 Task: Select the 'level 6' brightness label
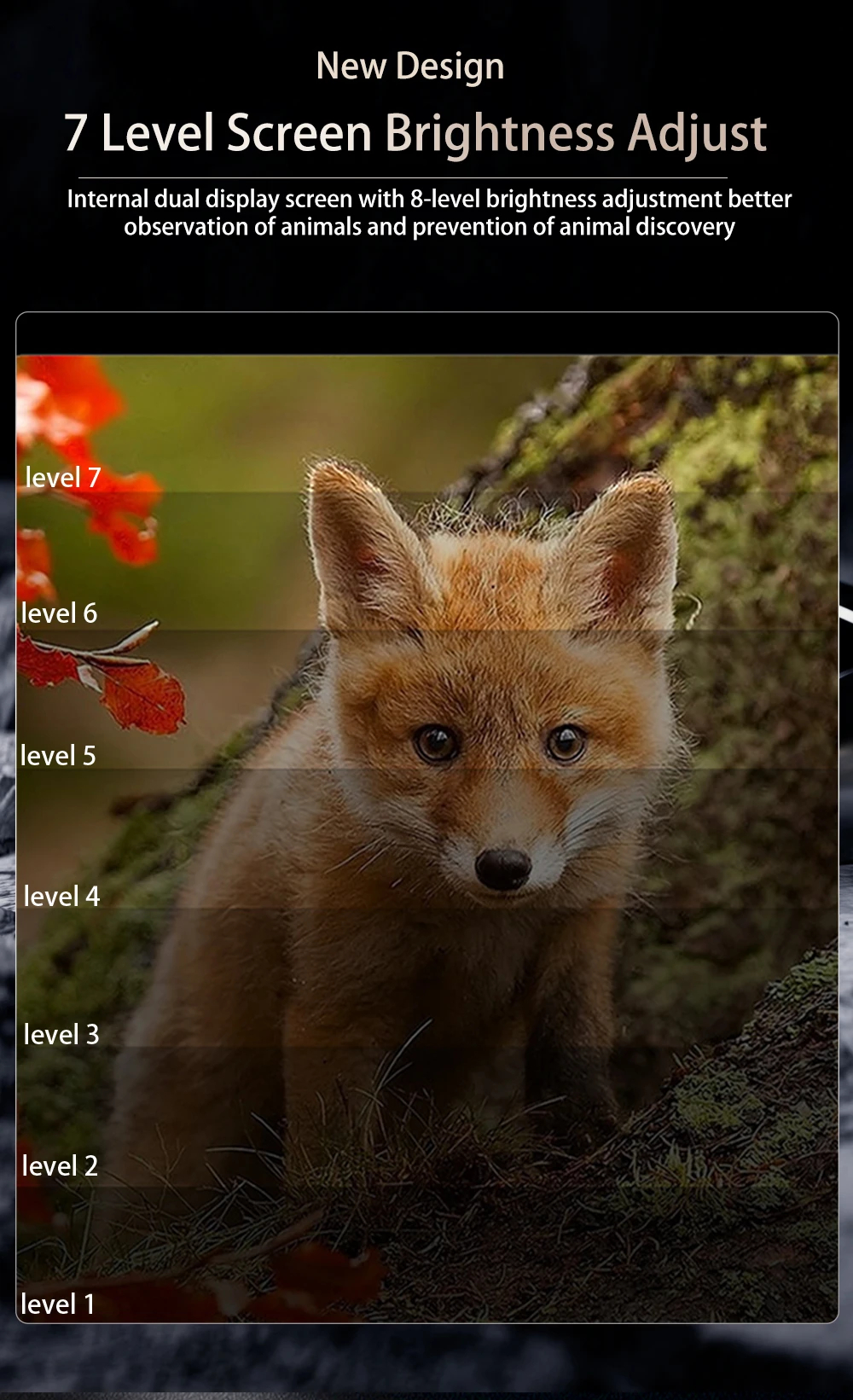click(59, 613)
